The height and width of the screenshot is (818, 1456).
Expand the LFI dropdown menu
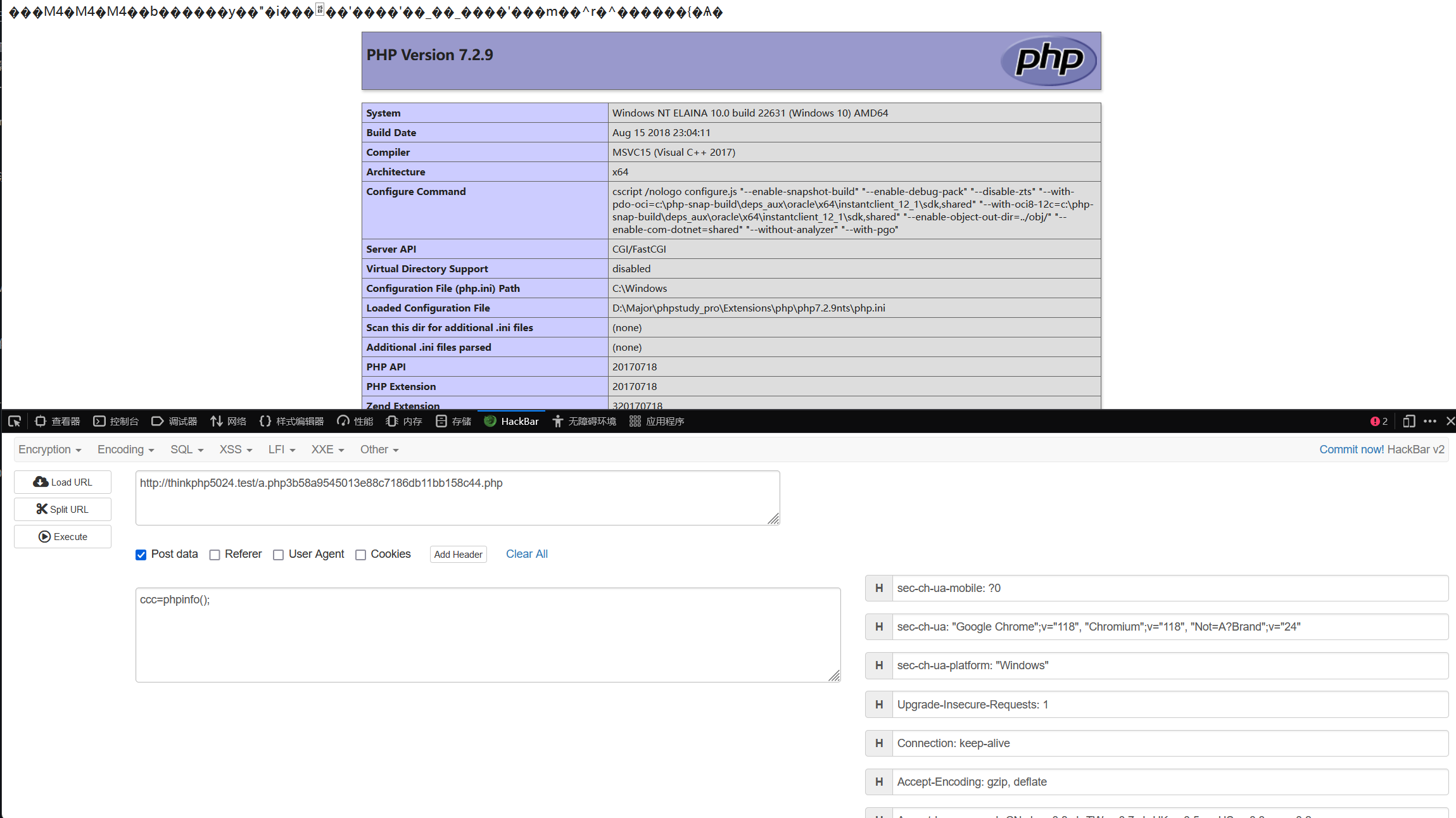282,450
